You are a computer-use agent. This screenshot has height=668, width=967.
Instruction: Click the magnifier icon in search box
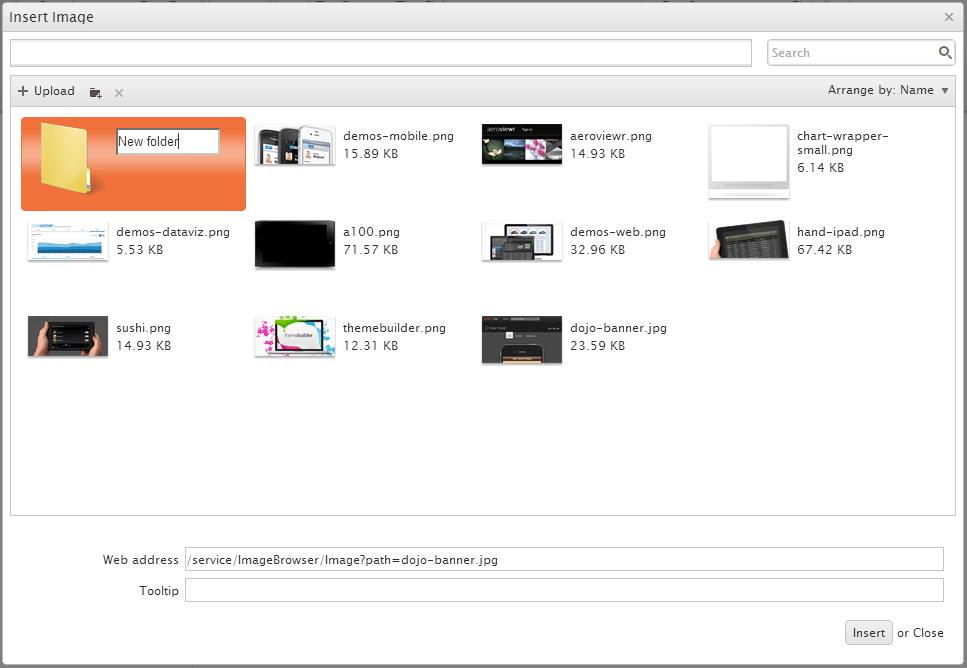[x=944, y=52]
